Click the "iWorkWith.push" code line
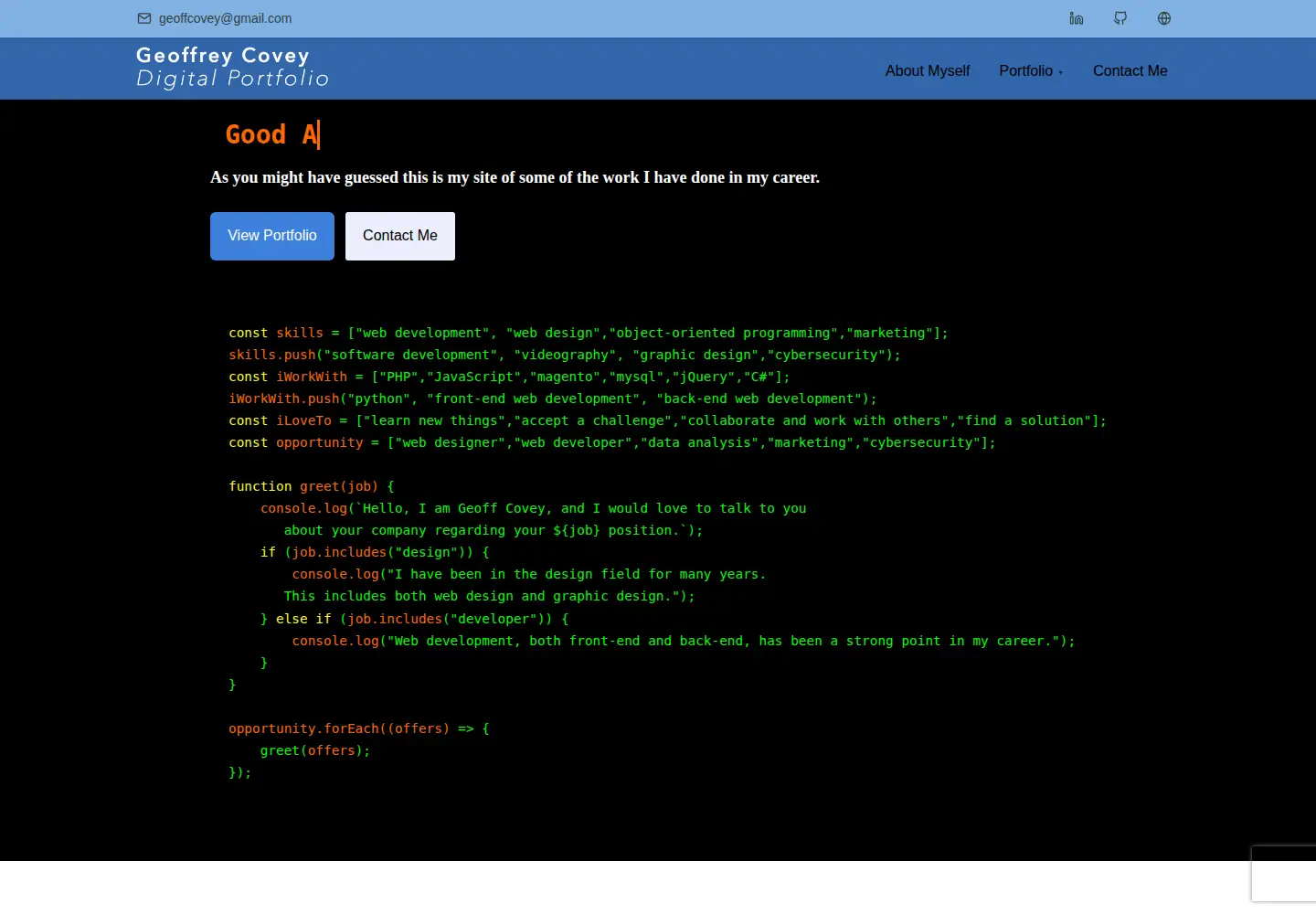This screenshot has height=914, width=1316. pos(553,399)
